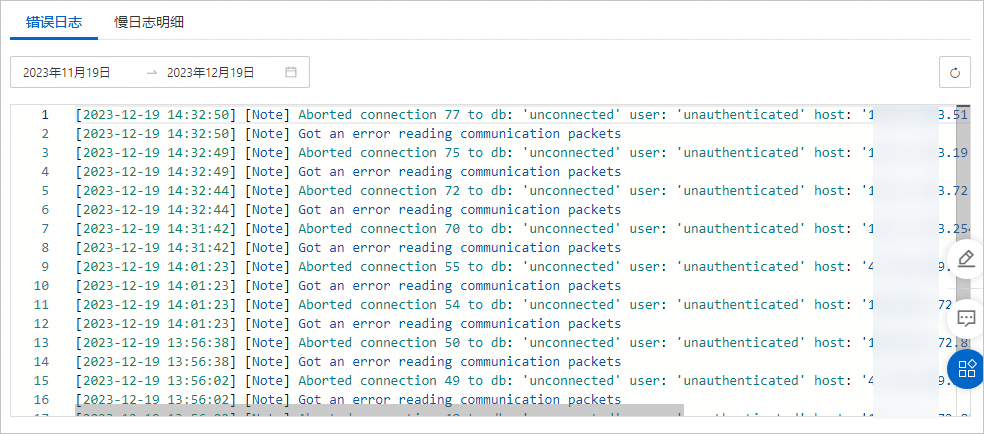This screenshot has height=434, width=984.
Task: Switch to the 慢日志明细 tab
Action: click(149, 21)
